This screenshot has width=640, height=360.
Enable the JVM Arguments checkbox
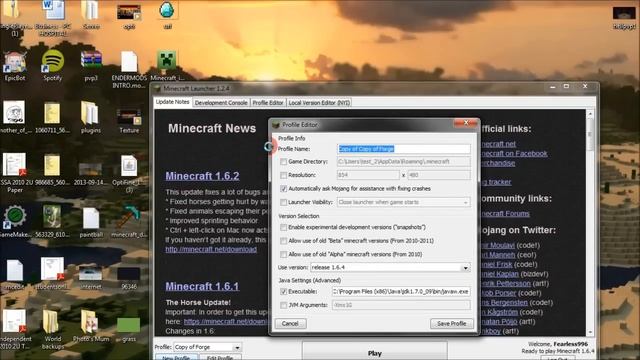pos(283,305)
